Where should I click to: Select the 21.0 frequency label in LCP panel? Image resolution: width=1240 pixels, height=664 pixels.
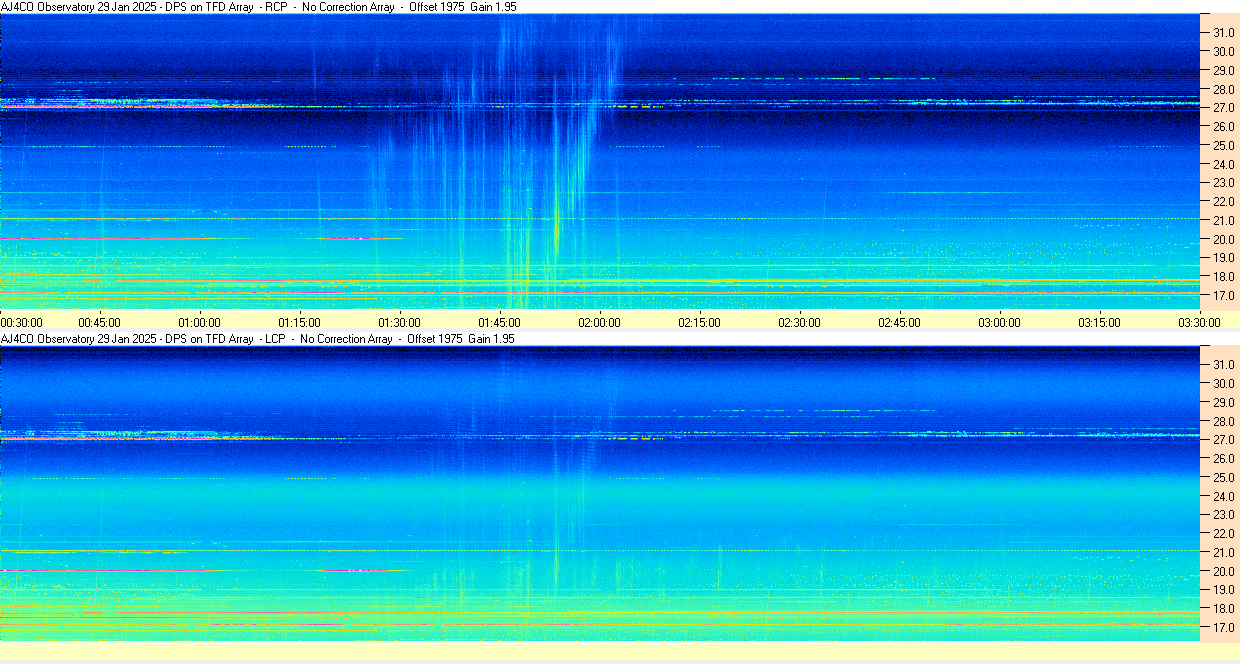click(x=1224, y=552)
